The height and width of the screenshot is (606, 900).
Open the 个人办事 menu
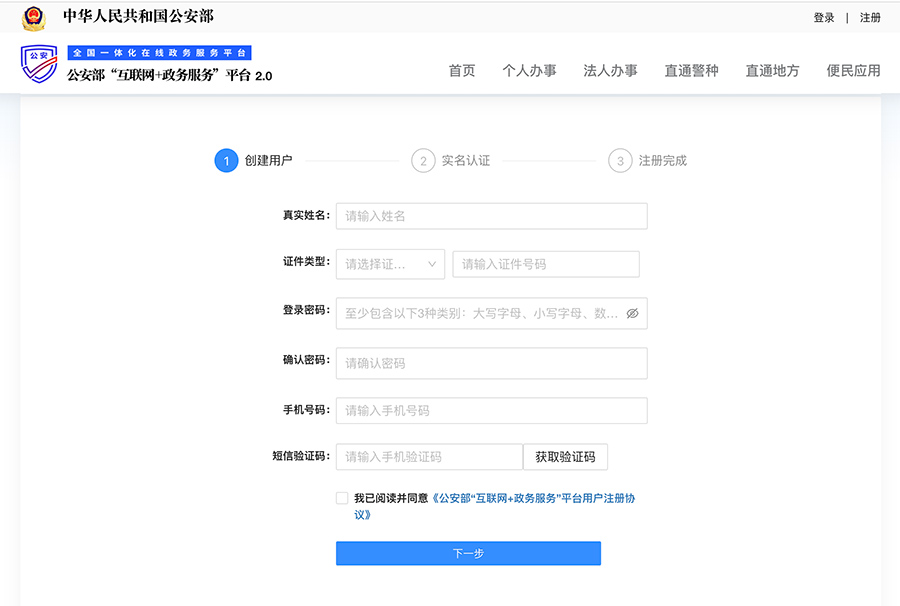(529, 71)
